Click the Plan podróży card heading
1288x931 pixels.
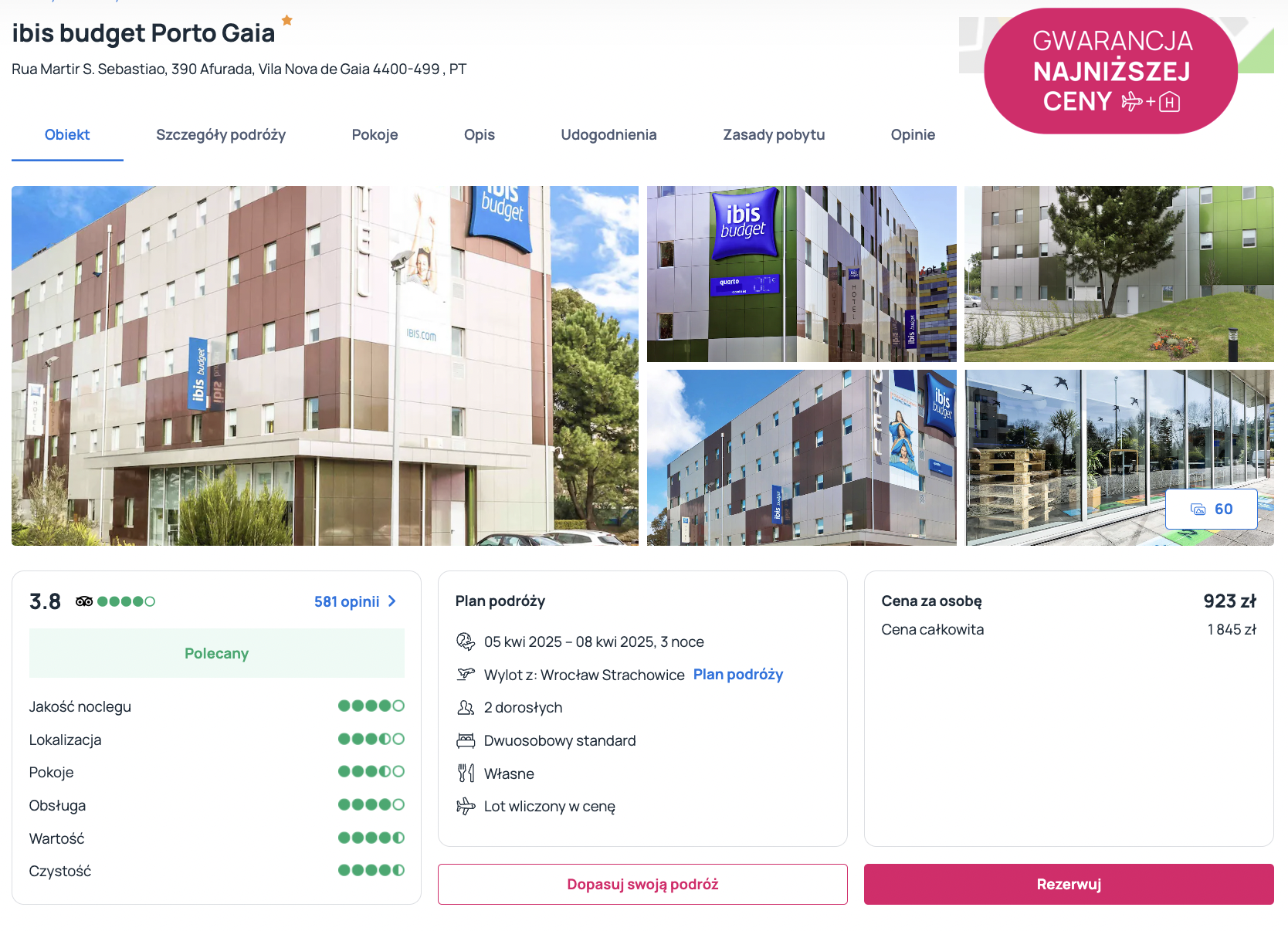point(500,601)
